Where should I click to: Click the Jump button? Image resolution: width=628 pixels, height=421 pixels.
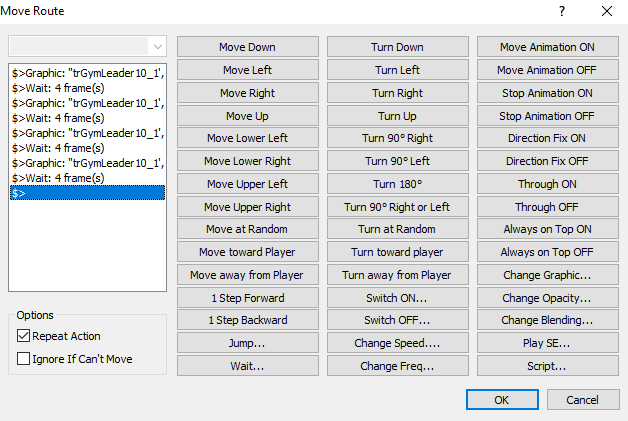pyautogui.click(x=248, y=343)
